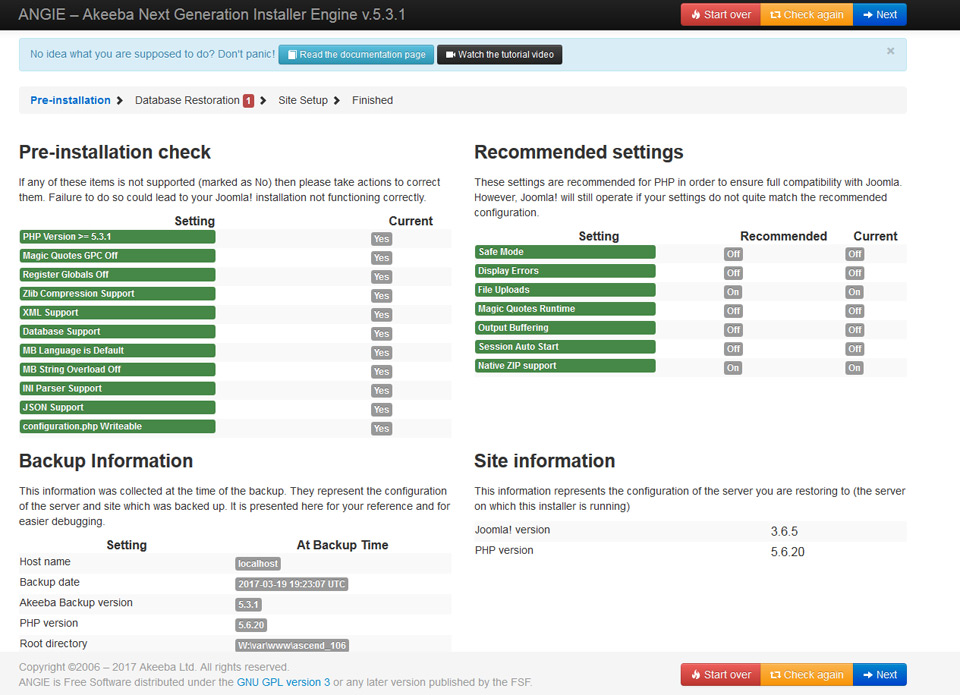The image size is (960, 695).
Task: Click the Yes badge for configuration.php Writeable
Action: click(x=381, y=429)
